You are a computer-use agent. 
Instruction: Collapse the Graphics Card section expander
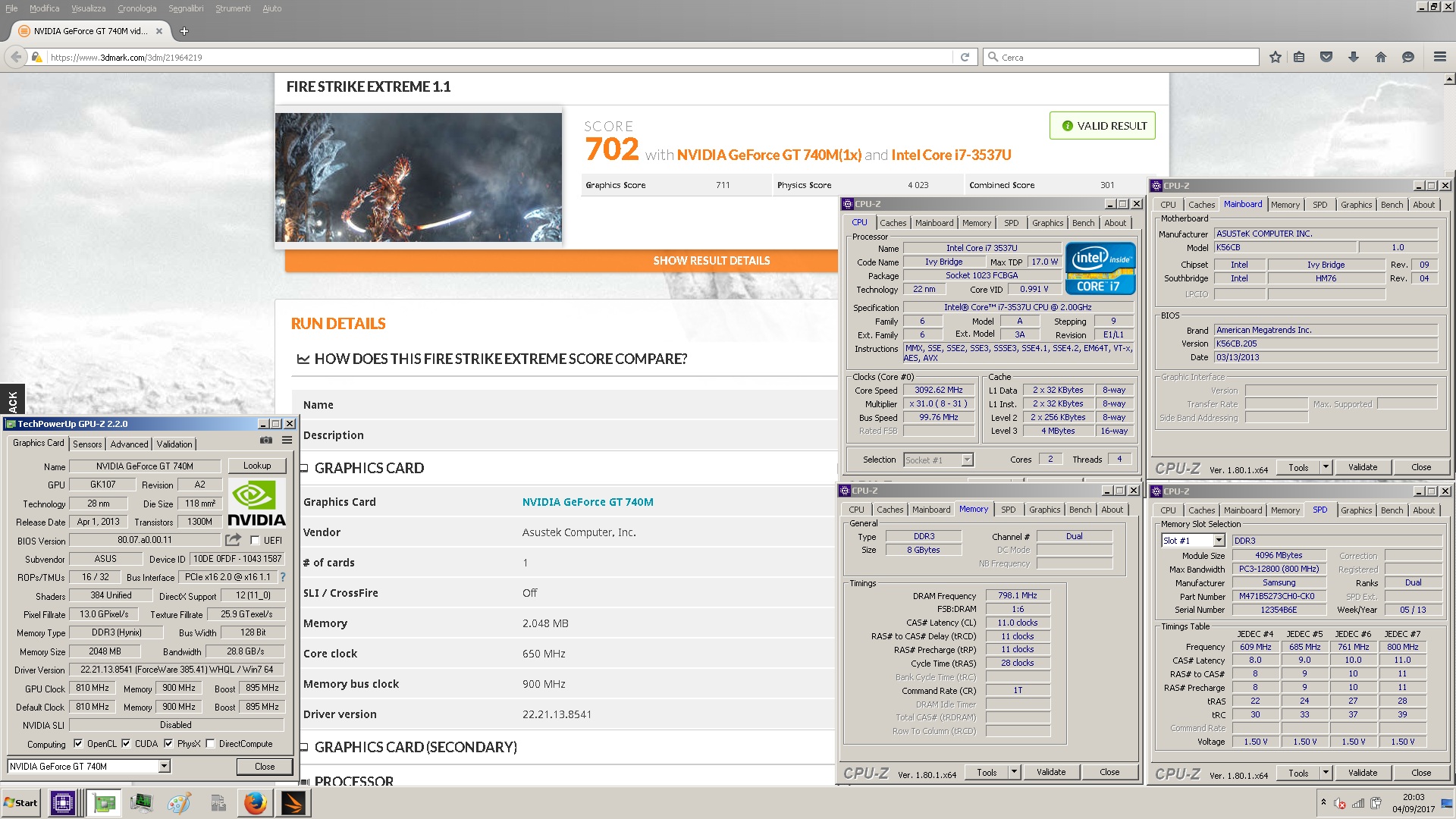pos(303,468)
